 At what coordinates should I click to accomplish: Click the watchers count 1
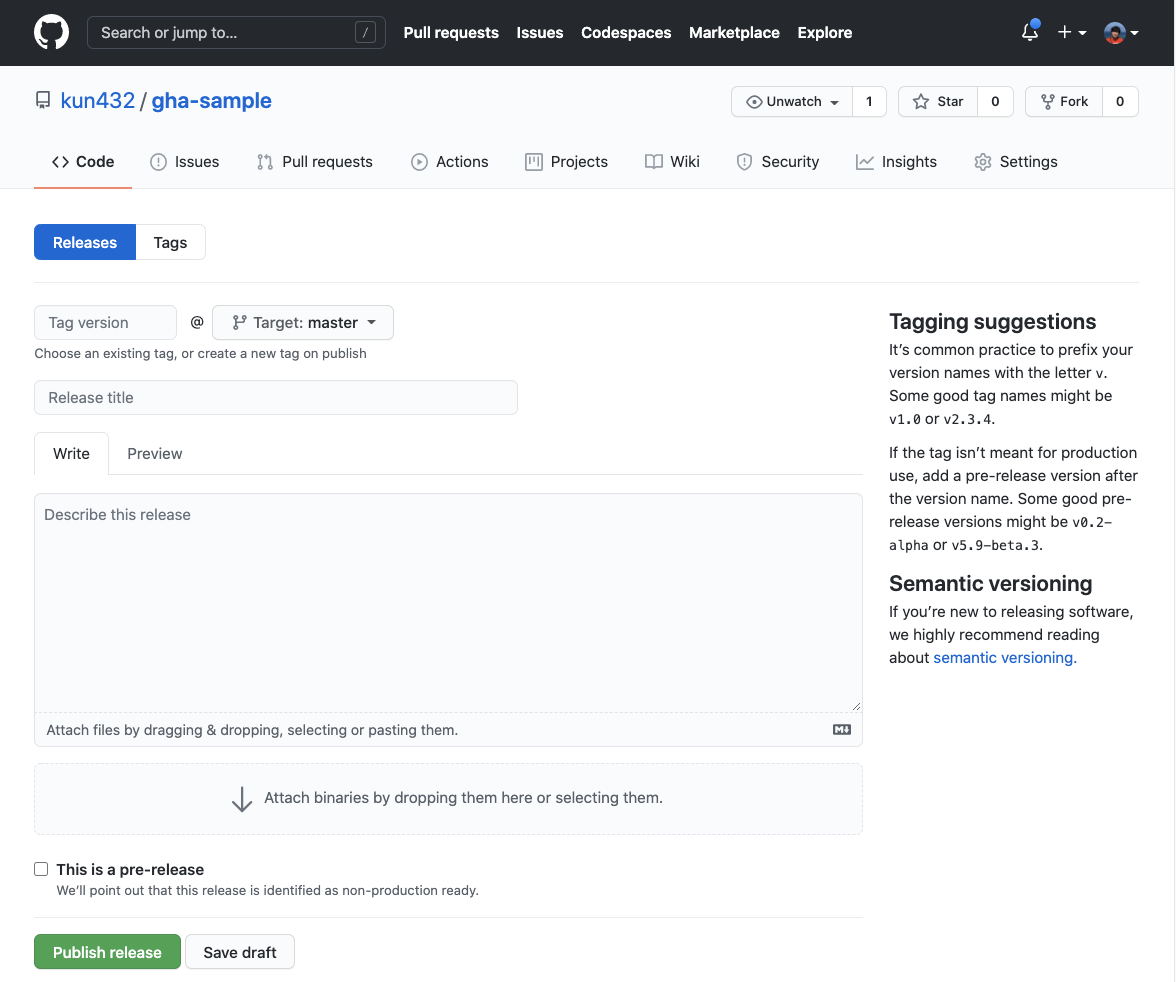tap(869, 101)
